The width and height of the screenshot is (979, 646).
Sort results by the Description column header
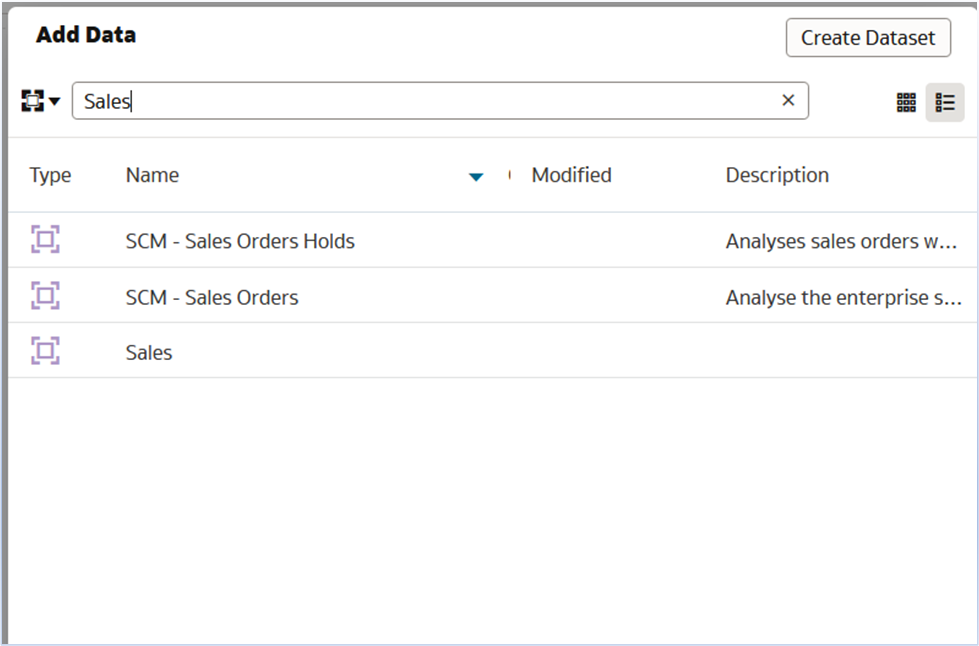(777, 175)
